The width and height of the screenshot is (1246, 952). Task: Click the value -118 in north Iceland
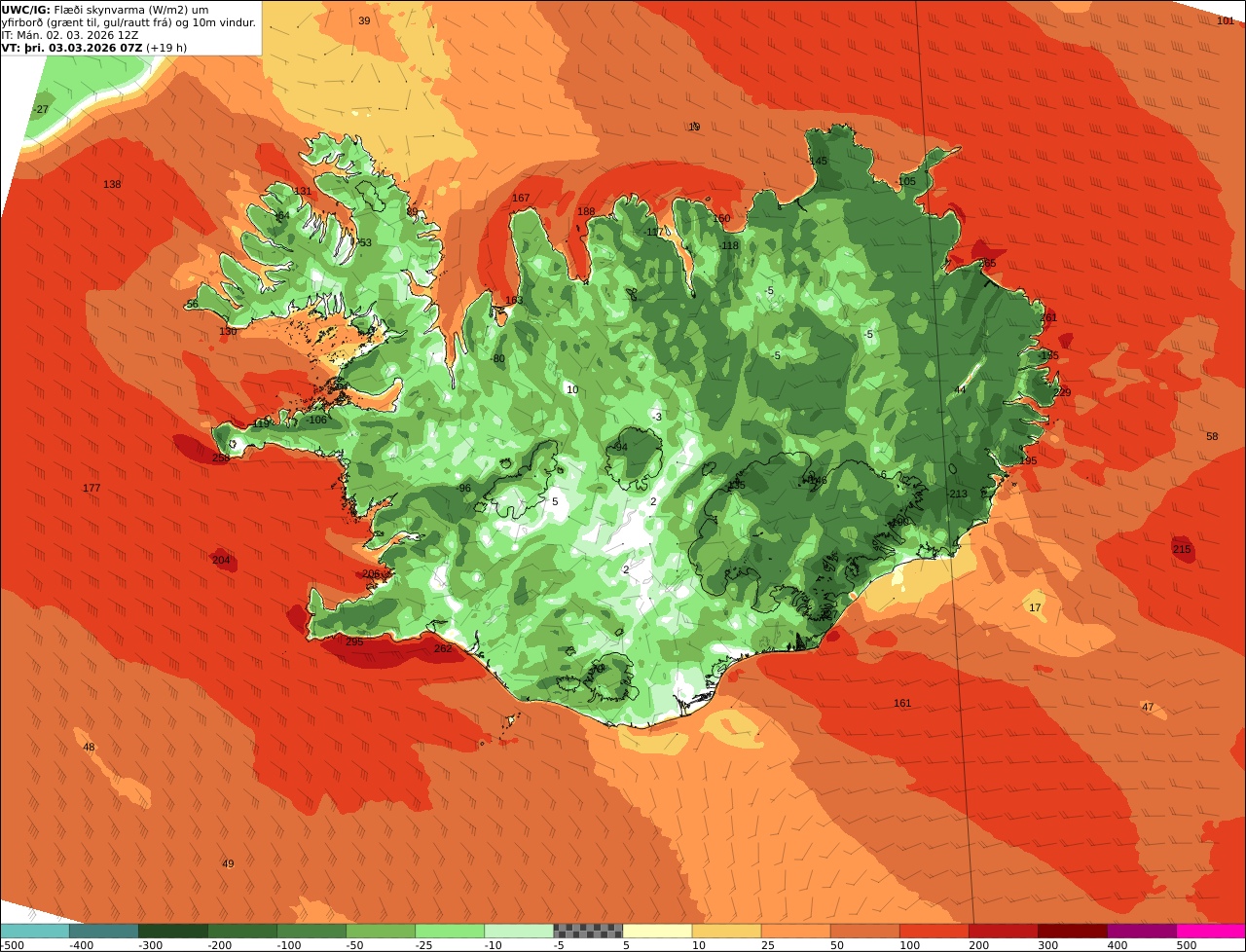click(x=728, y=245)
